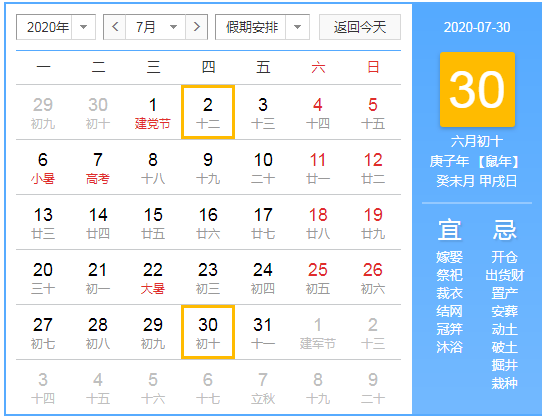The image size is (545, 419).
Task: Select August 1 建军节 date
Action: click(318, 332)
